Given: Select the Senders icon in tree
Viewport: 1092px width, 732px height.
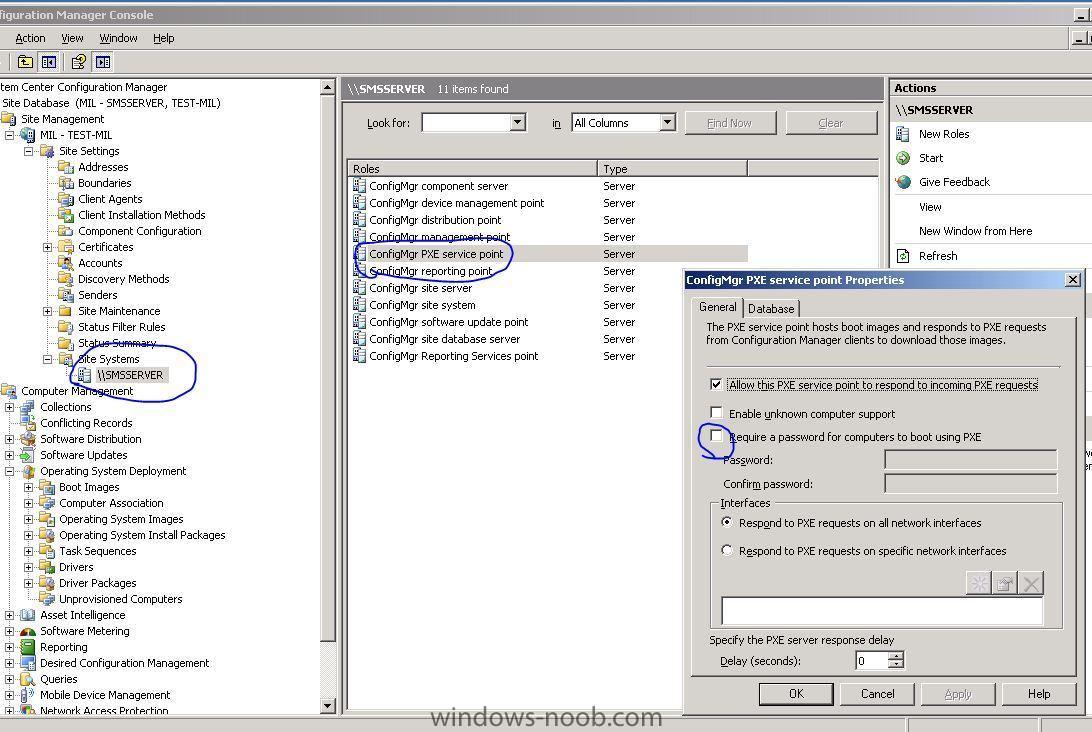Looking at the screenshot, I should 66,295.
